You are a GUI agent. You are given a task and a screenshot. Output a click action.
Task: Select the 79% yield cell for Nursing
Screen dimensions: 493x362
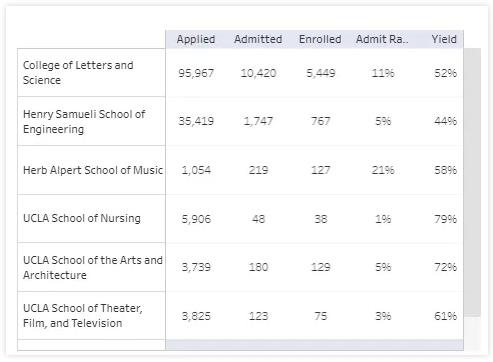click(x=445, y=219)
